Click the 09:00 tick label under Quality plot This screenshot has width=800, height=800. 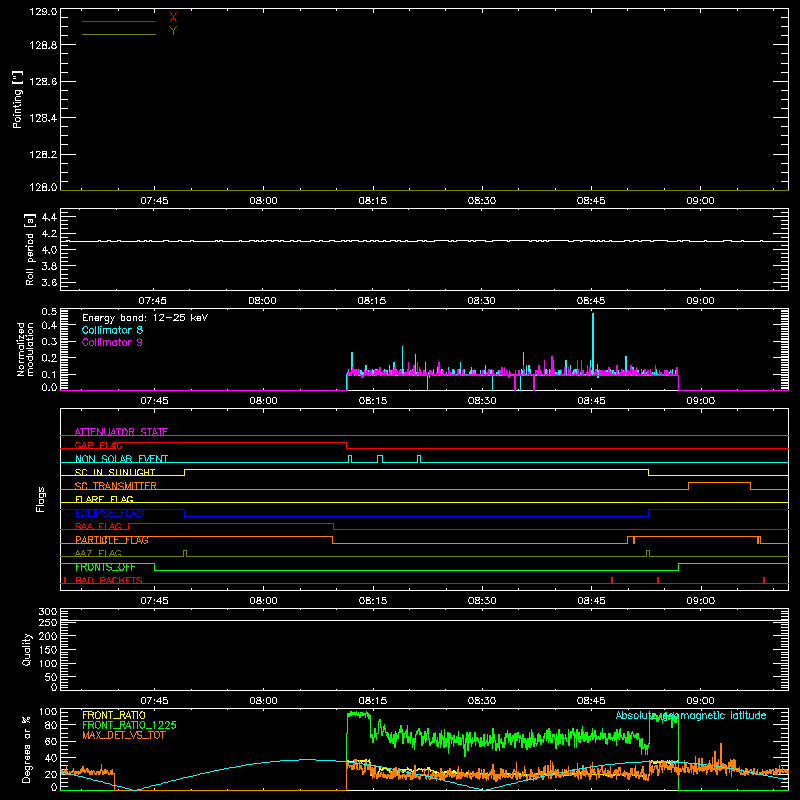[x=700, y=701]
